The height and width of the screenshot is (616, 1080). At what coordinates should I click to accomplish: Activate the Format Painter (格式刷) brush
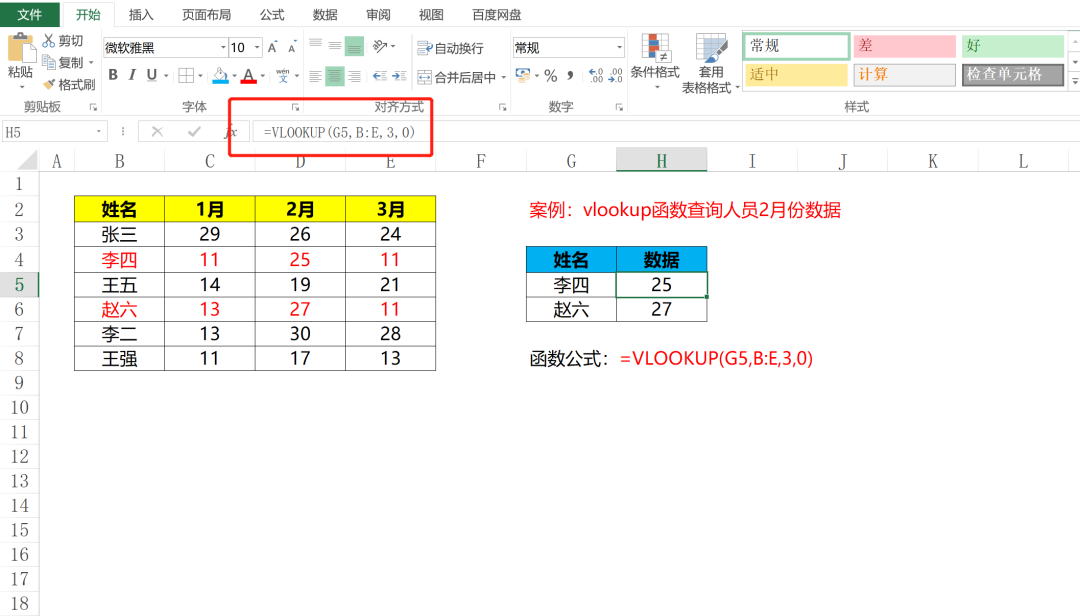point(49,84)
